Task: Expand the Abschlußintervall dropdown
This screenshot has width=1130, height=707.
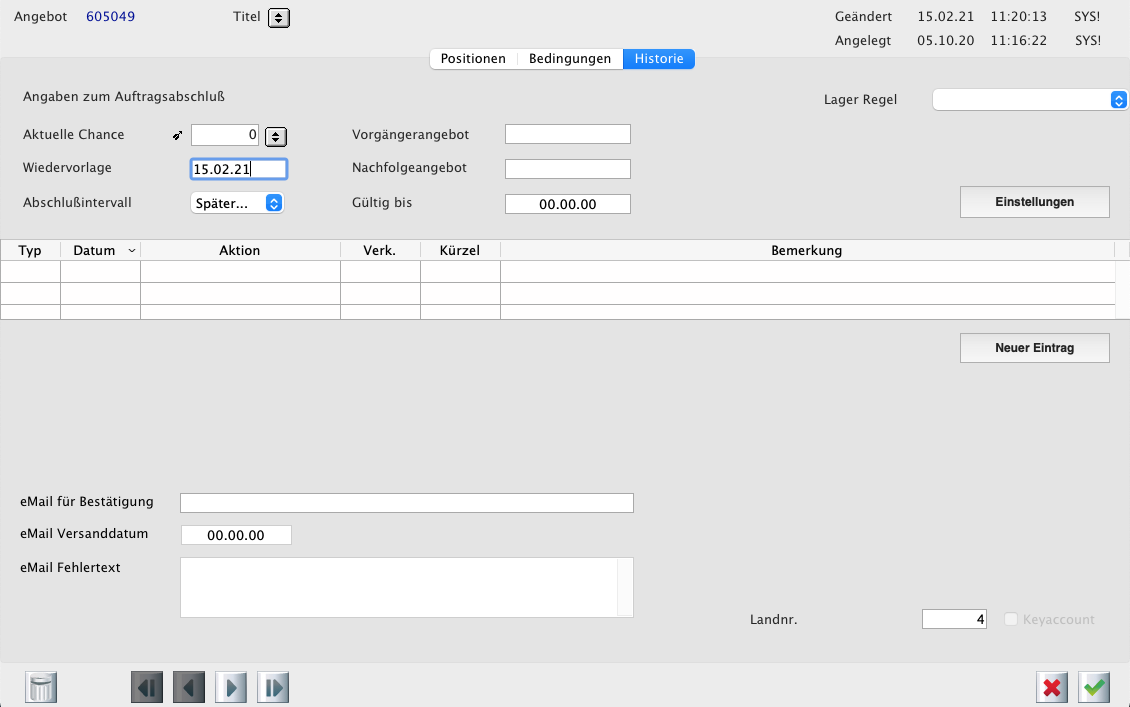Action: click(237, 203)
